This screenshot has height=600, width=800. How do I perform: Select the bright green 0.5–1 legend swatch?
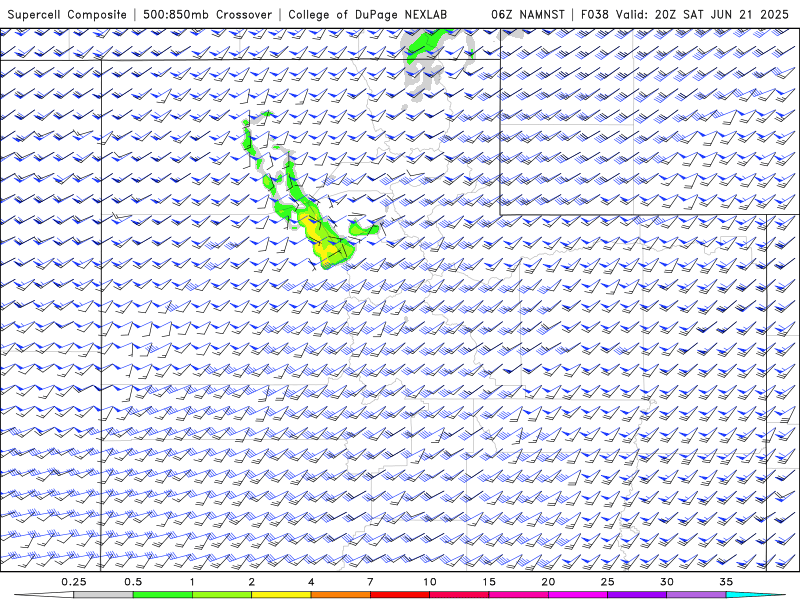coord(163,595)
